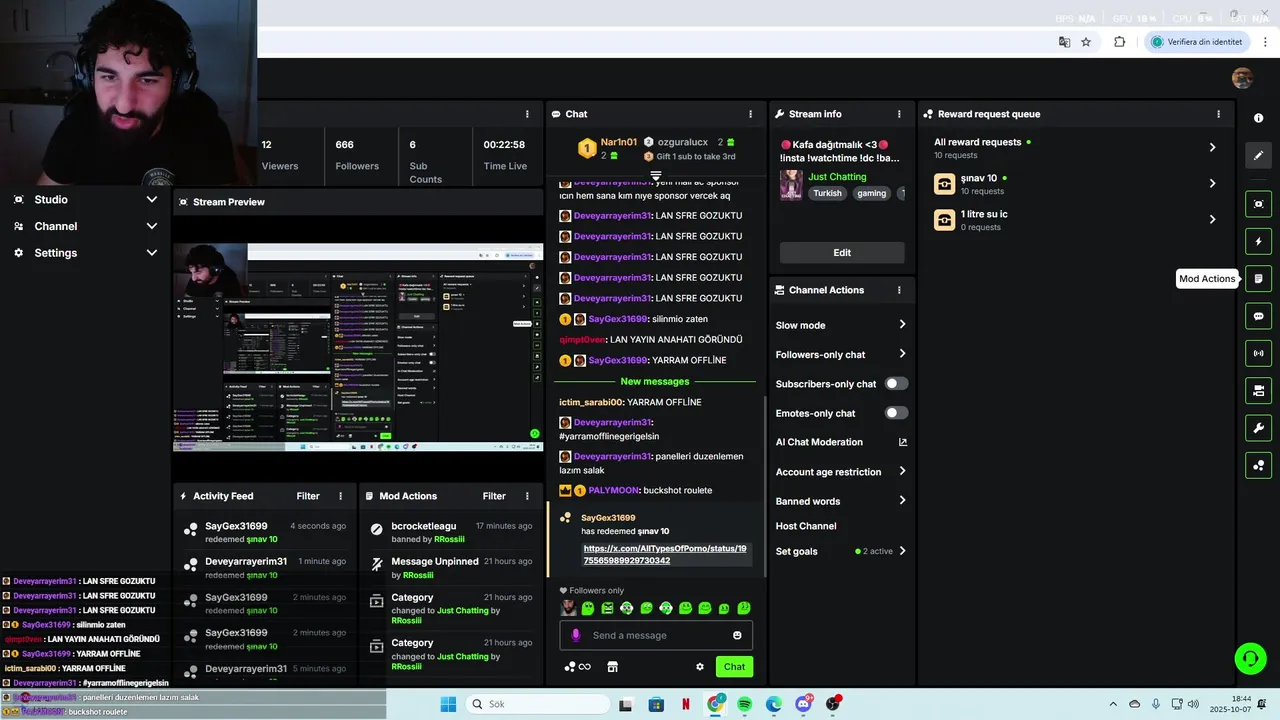The width and height of the screenshot is (1280, 720).
Task: Bookmark this page with the star icon
Action: click(x=1086, y=42)
